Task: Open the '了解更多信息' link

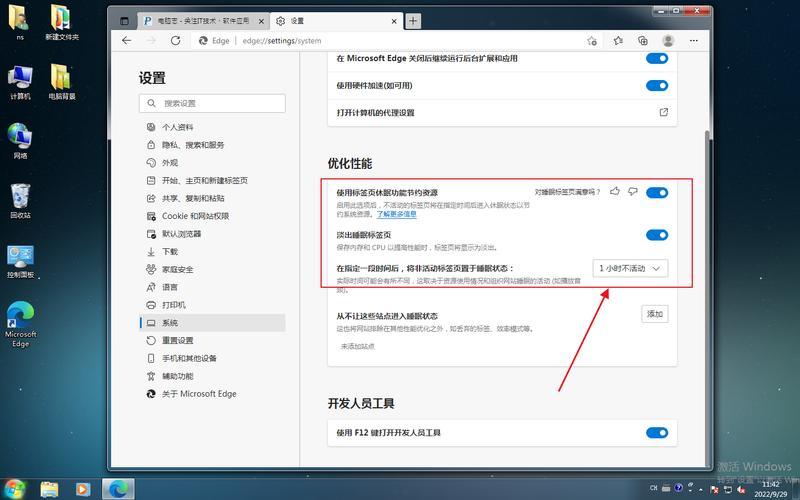Action: (397, 214)
